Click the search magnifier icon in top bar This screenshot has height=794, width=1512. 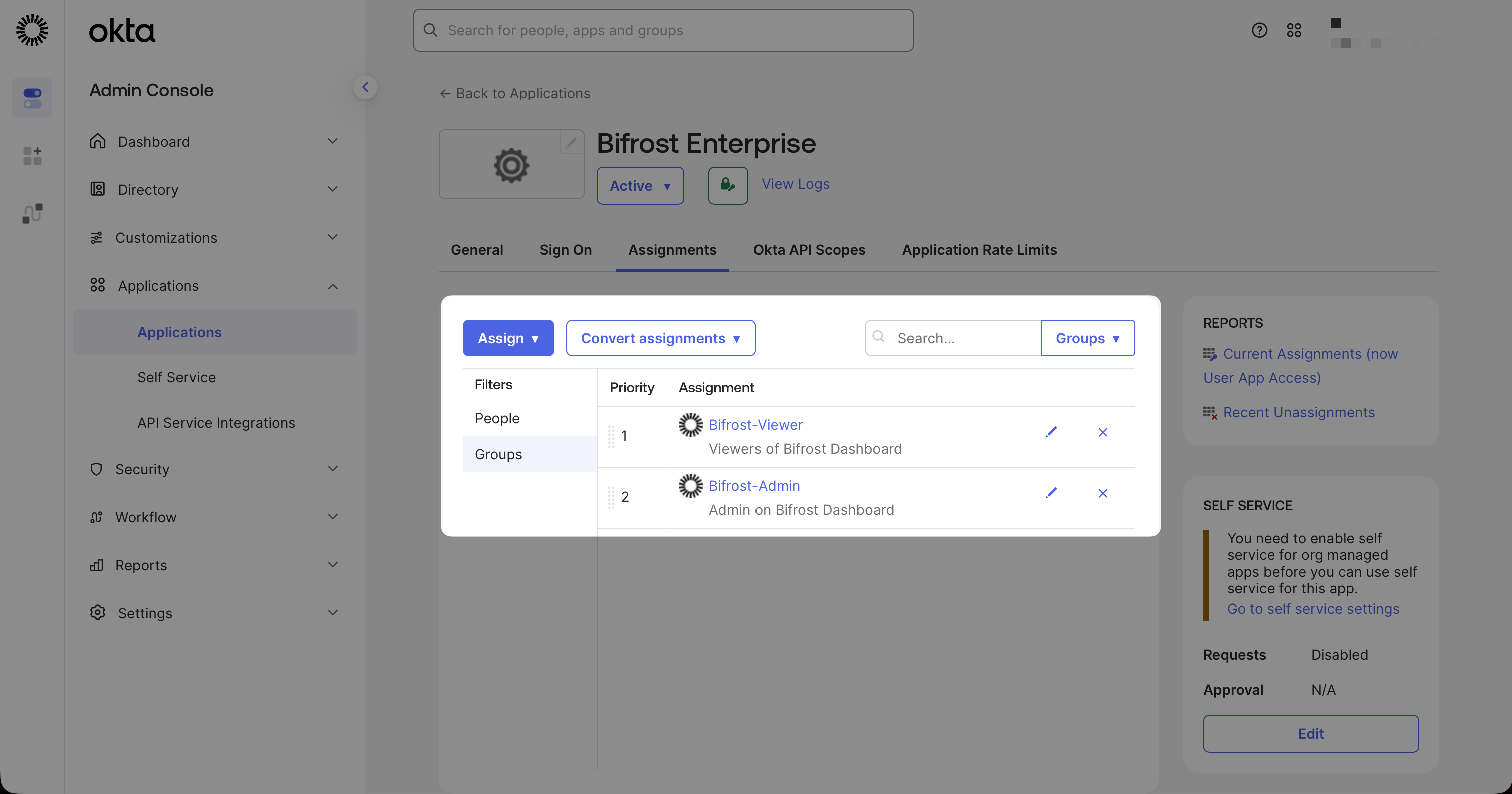click(x=430, y=30)
